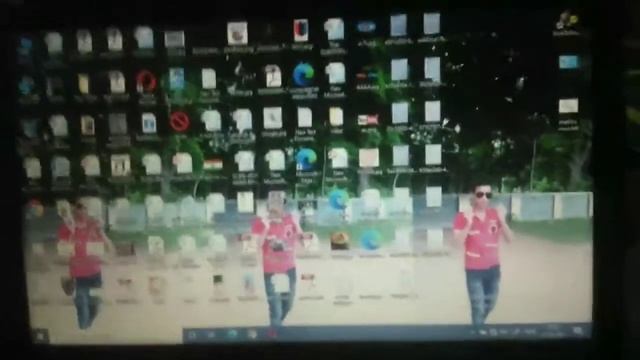Open Task View on the taskbar
Viewport: 640px width, 360px height.
[212, 335]
